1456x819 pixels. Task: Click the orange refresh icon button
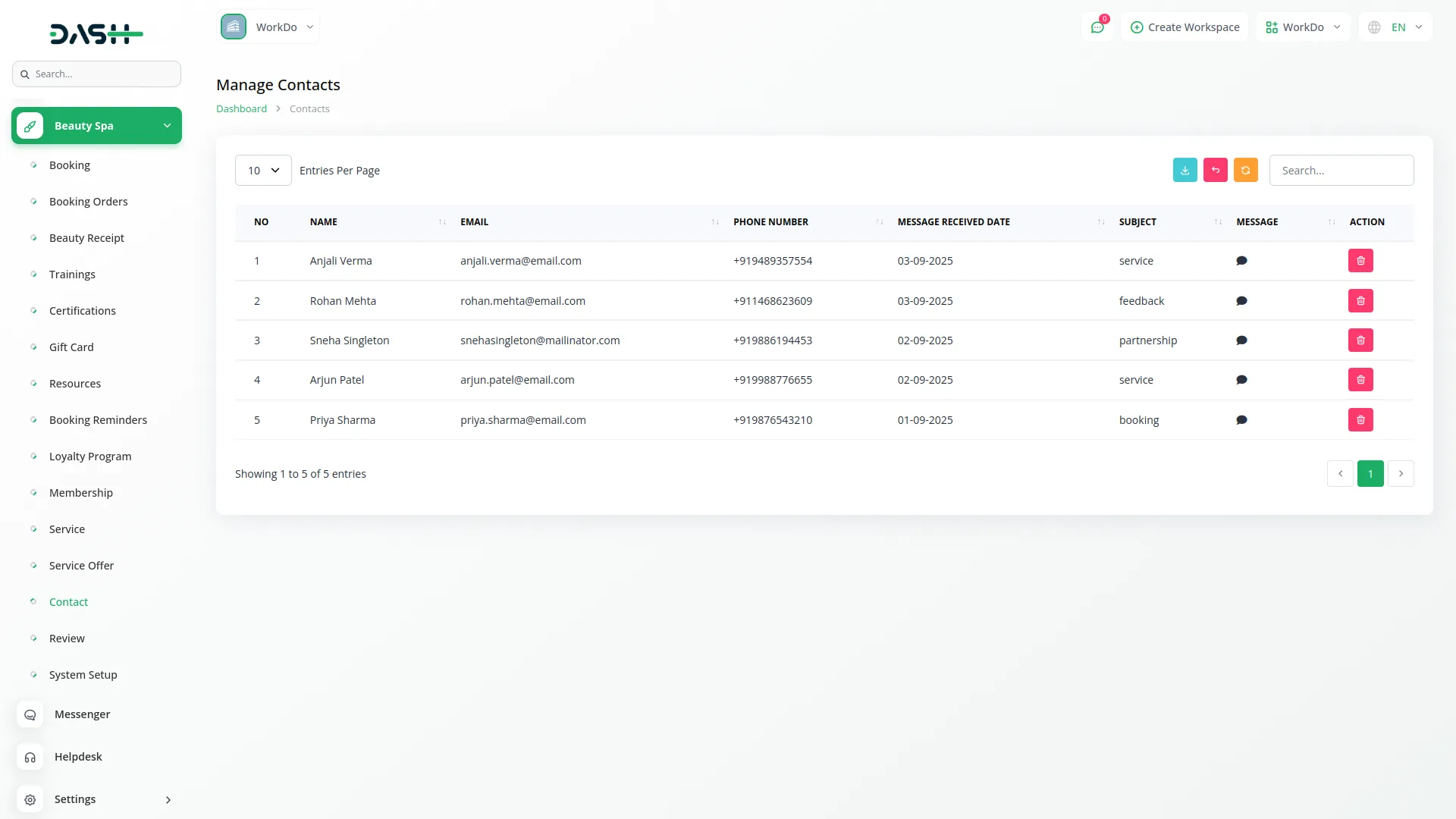pyautogui.click(x=1245, y=171)
